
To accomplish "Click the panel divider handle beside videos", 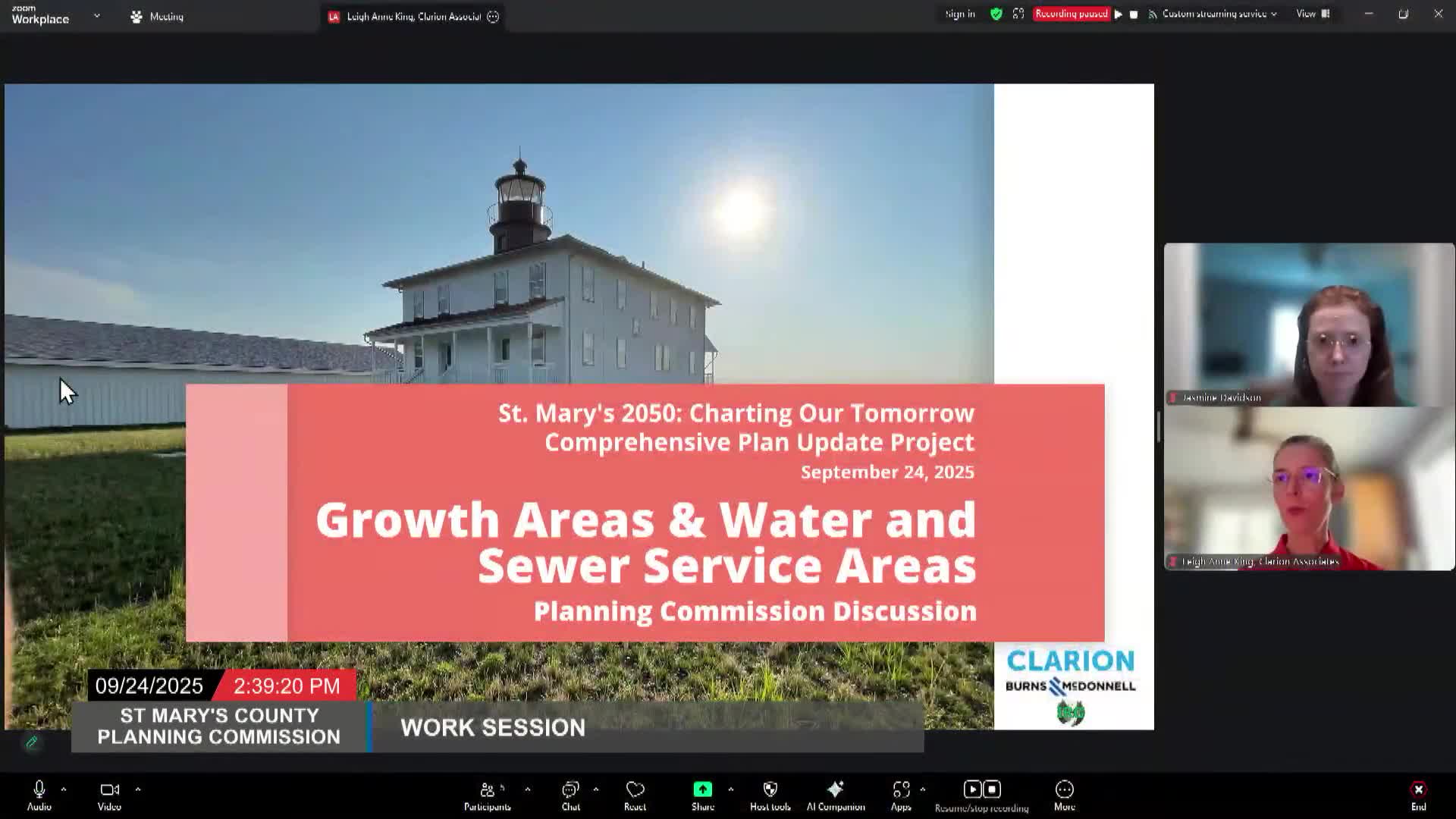I will [1159, 427].
